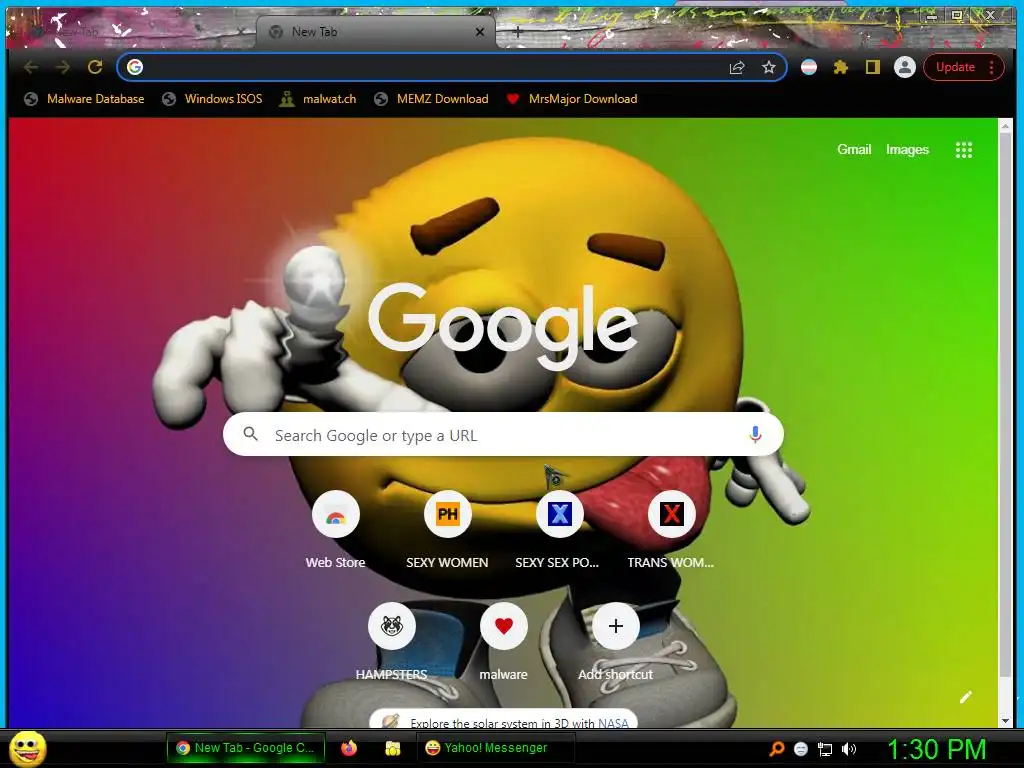Viewport: 1024px width, 768px height.
Task: Click the browser forward arrow
Action: [x=63, y=67]
